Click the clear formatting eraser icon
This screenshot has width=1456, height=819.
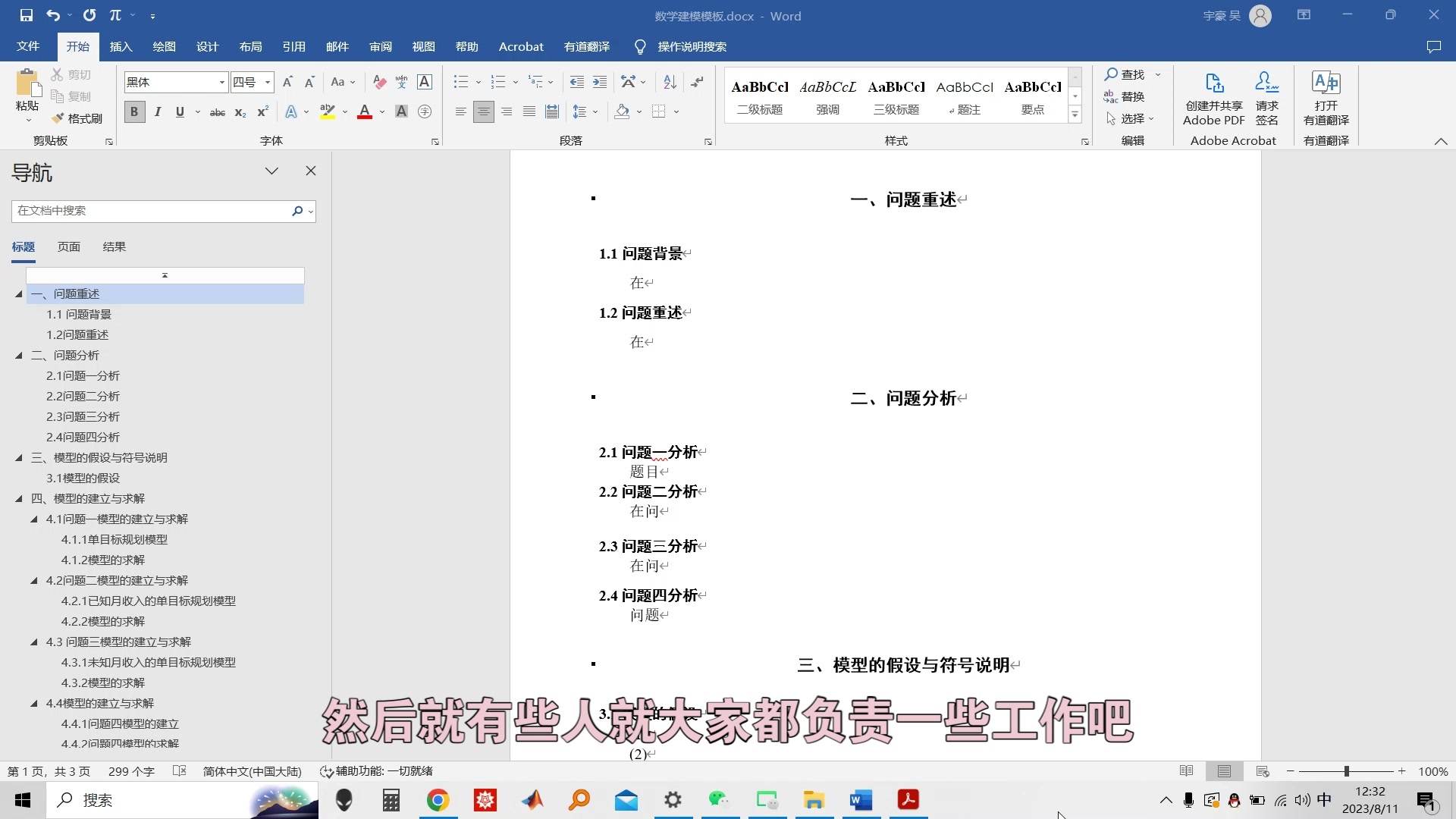pyautogui.click(x=380, y=82)
